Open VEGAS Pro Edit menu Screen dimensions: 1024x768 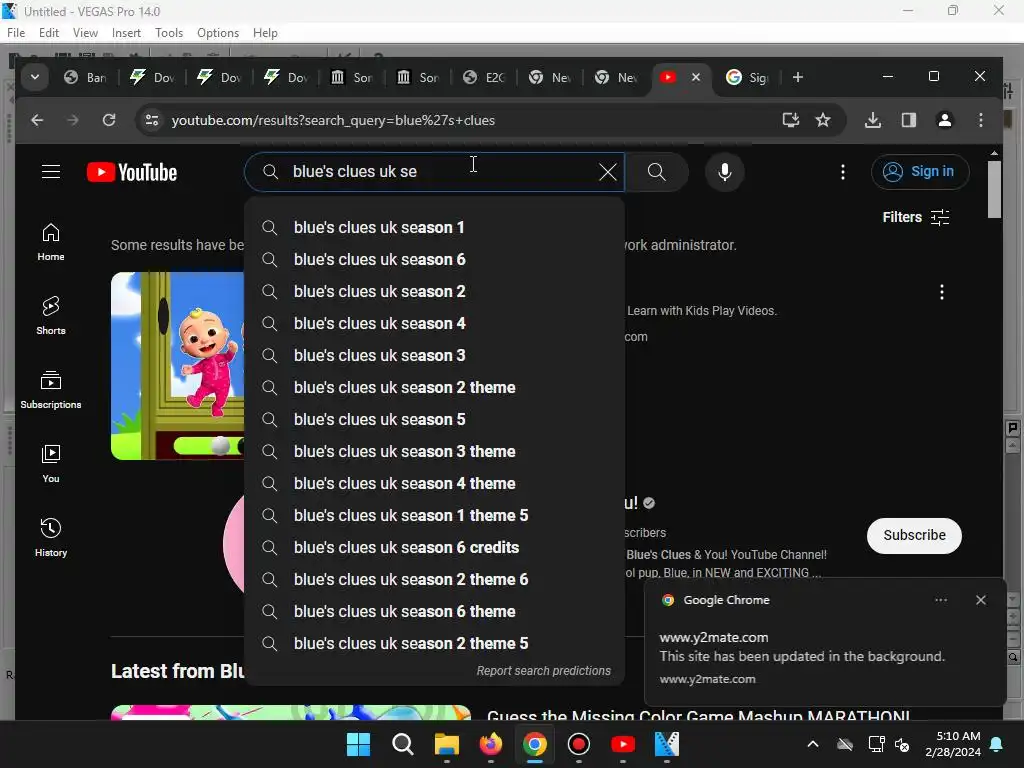48,33
